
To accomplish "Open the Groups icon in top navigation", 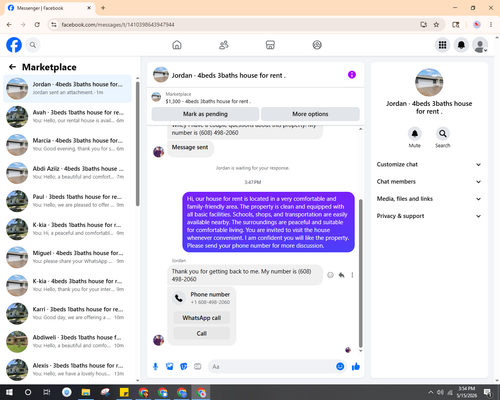I will [317, 45].
